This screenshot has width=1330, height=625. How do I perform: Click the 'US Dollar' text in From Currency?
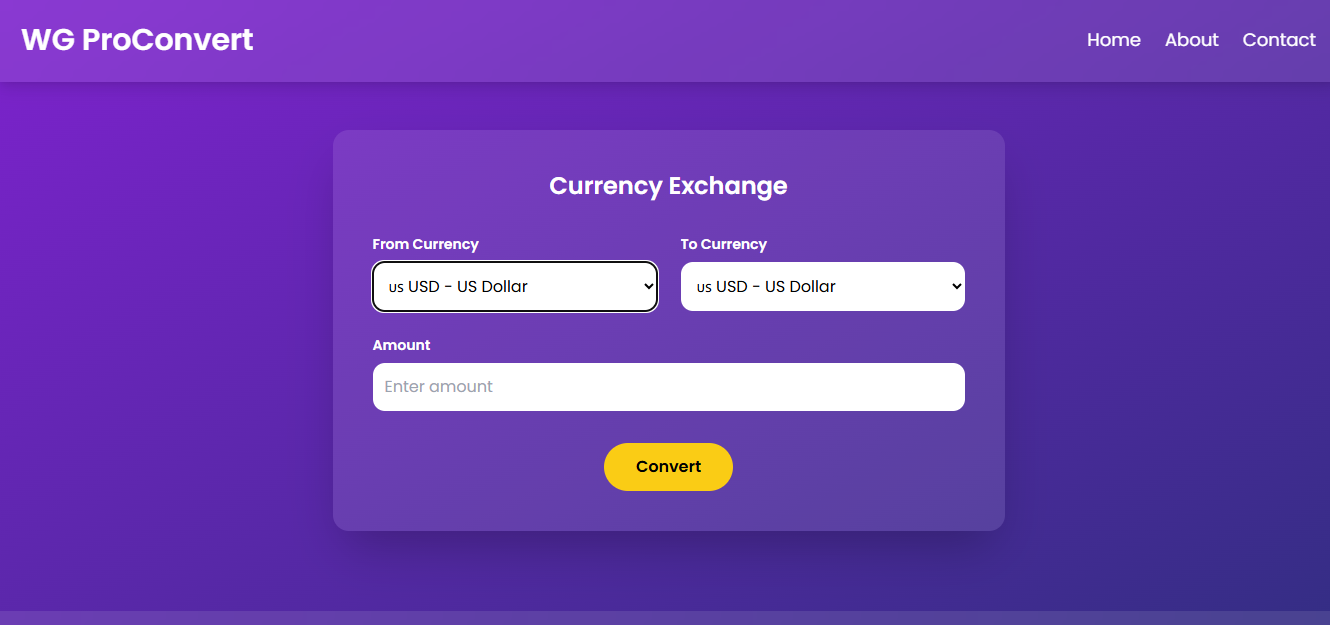click(x=492, y=287)
